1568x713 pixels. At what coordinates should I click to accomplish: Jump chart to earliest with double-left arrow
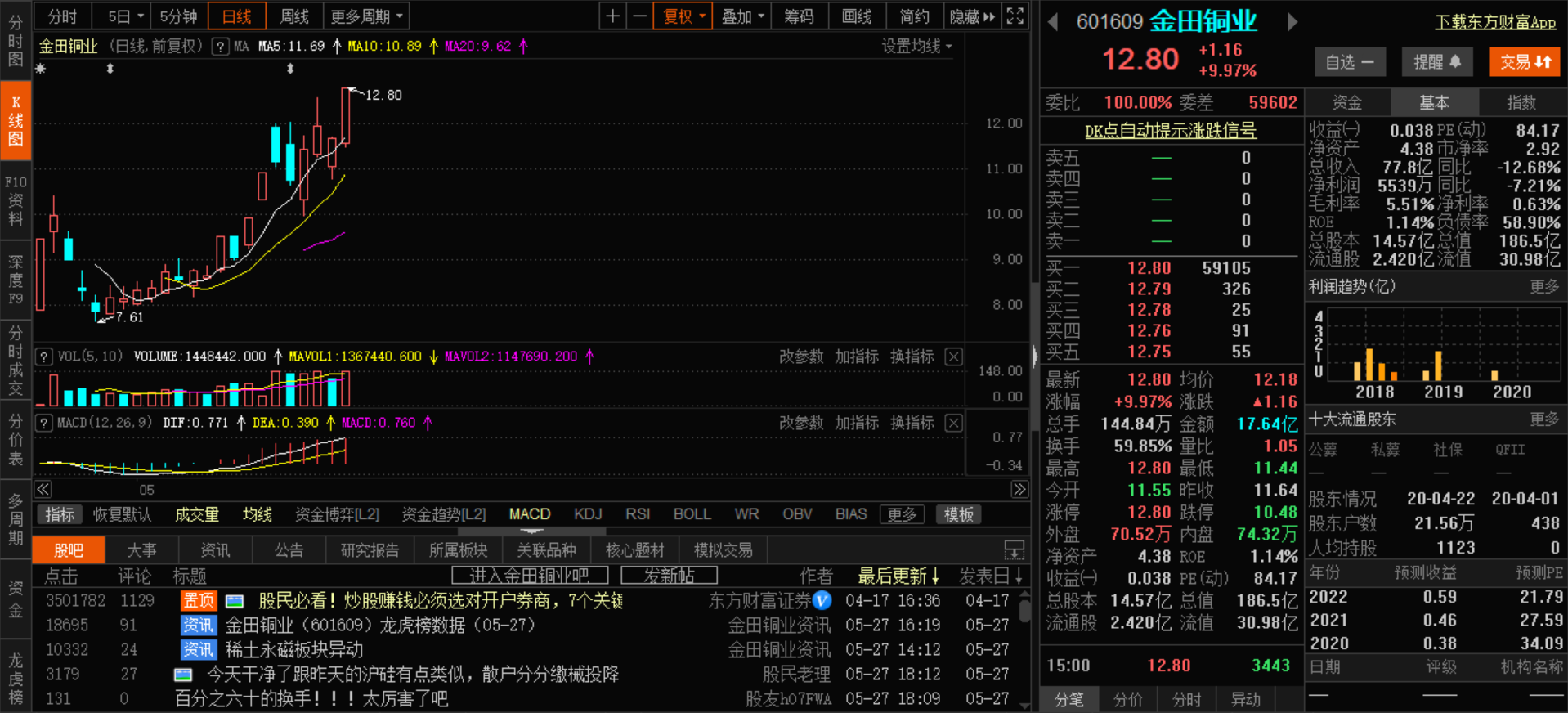pyautogui.click(x=43, y=489)
